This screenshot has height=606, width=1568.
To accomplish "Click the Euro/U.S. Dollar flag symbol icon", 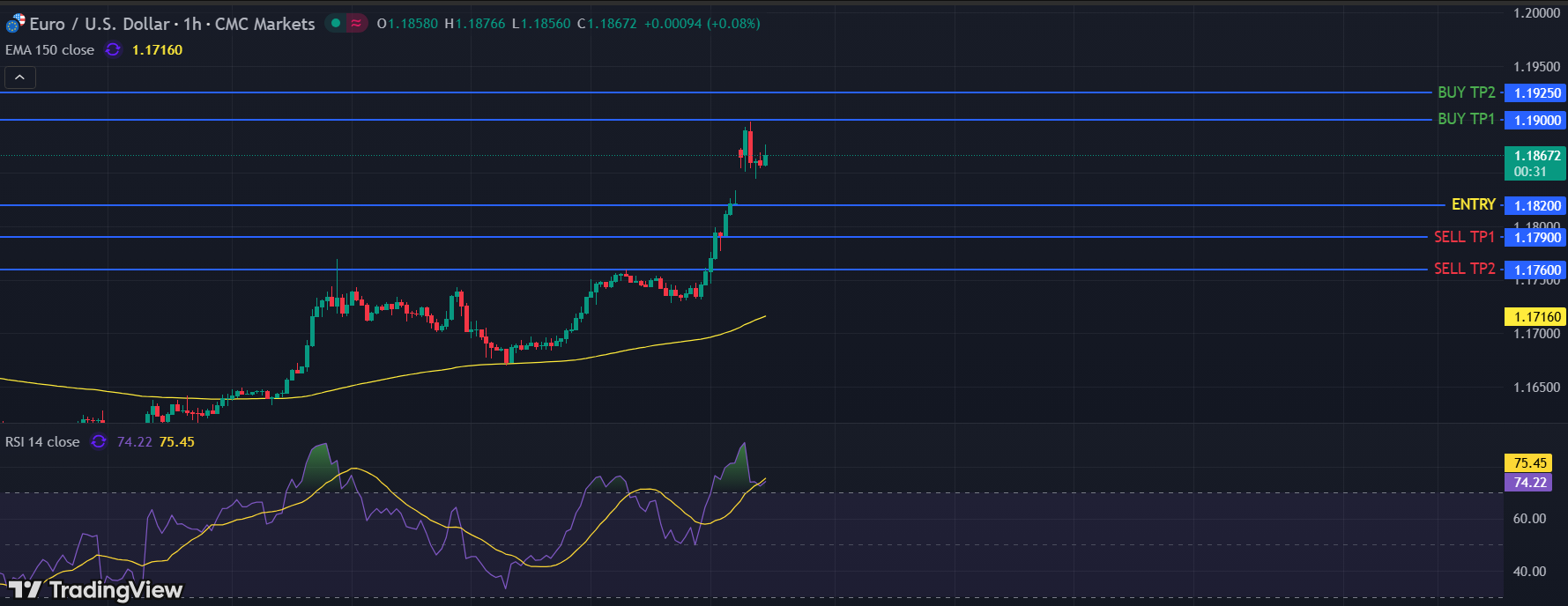I will coord(16,24).
